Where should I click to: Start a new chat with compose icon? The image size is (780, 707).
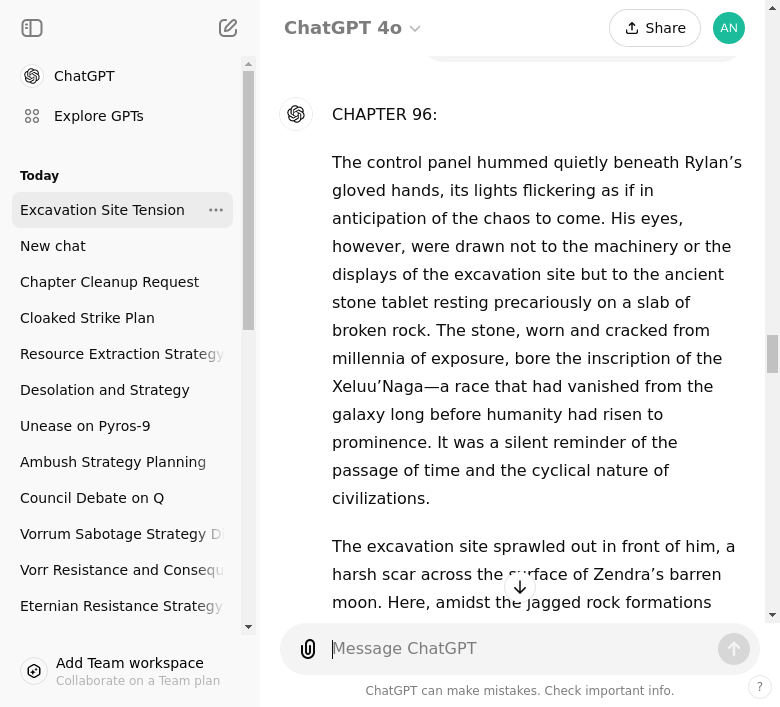click(x=228, y=28)
